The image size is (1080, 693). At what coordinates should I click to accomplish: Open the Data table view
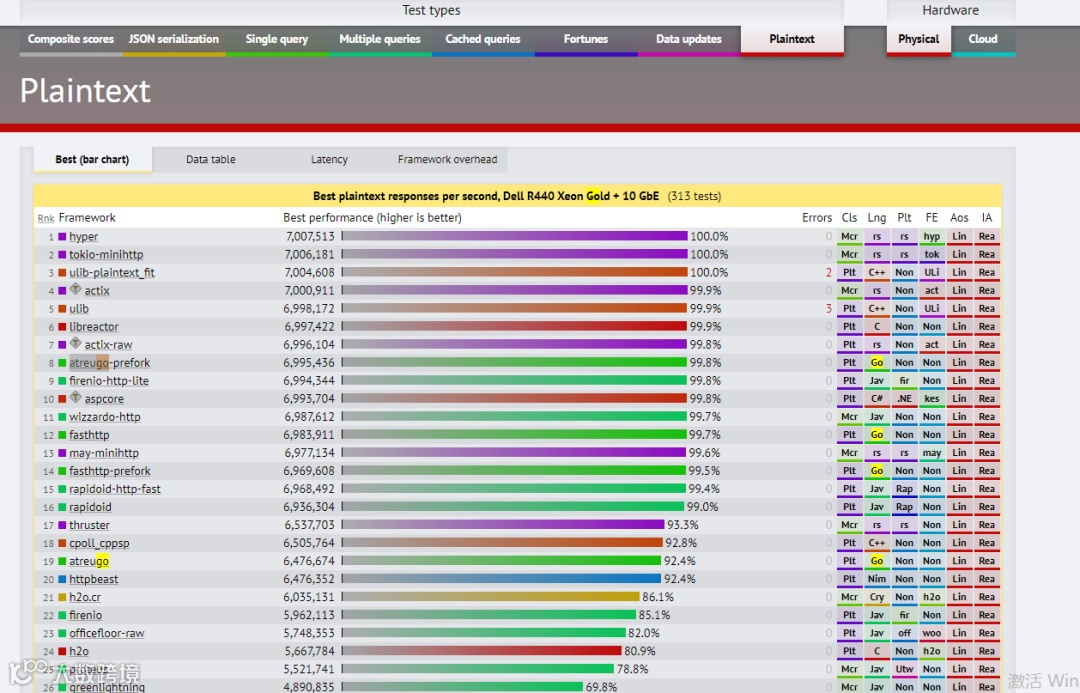coord(211,159)
